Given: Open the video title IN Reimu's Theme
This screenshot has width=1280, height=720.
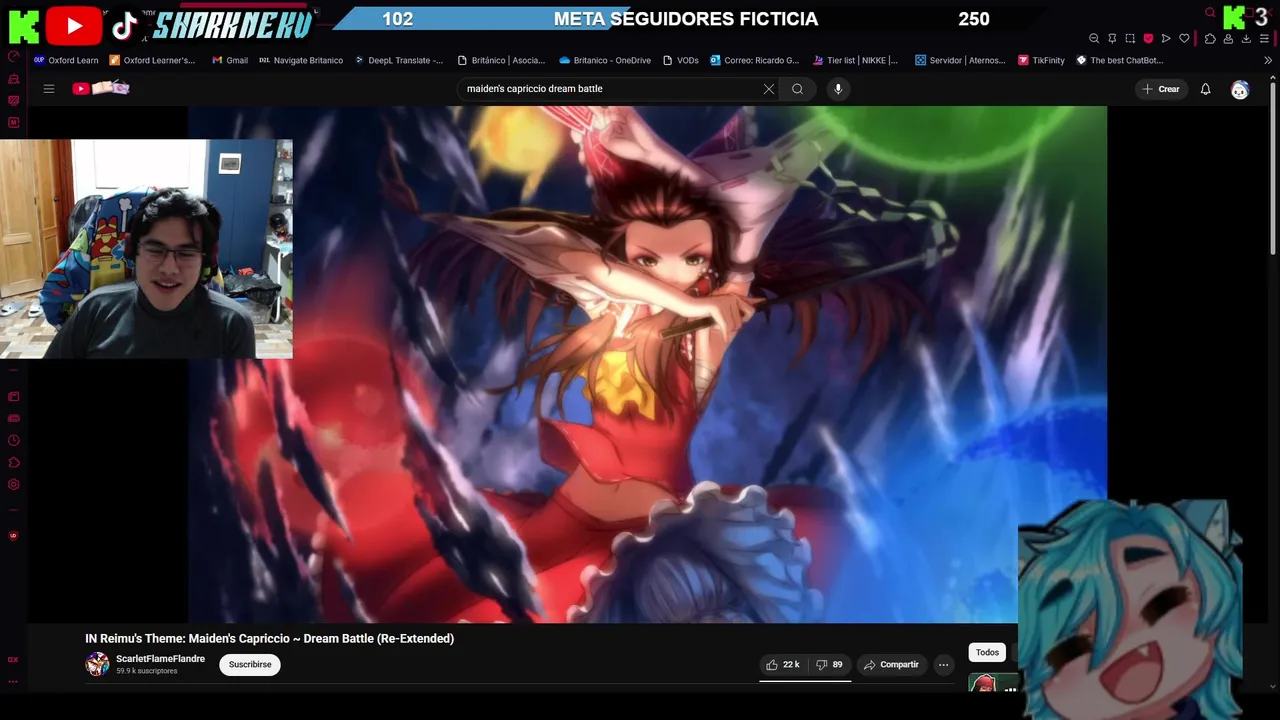Looking at the screenshot, I should (x=269, y=638).
